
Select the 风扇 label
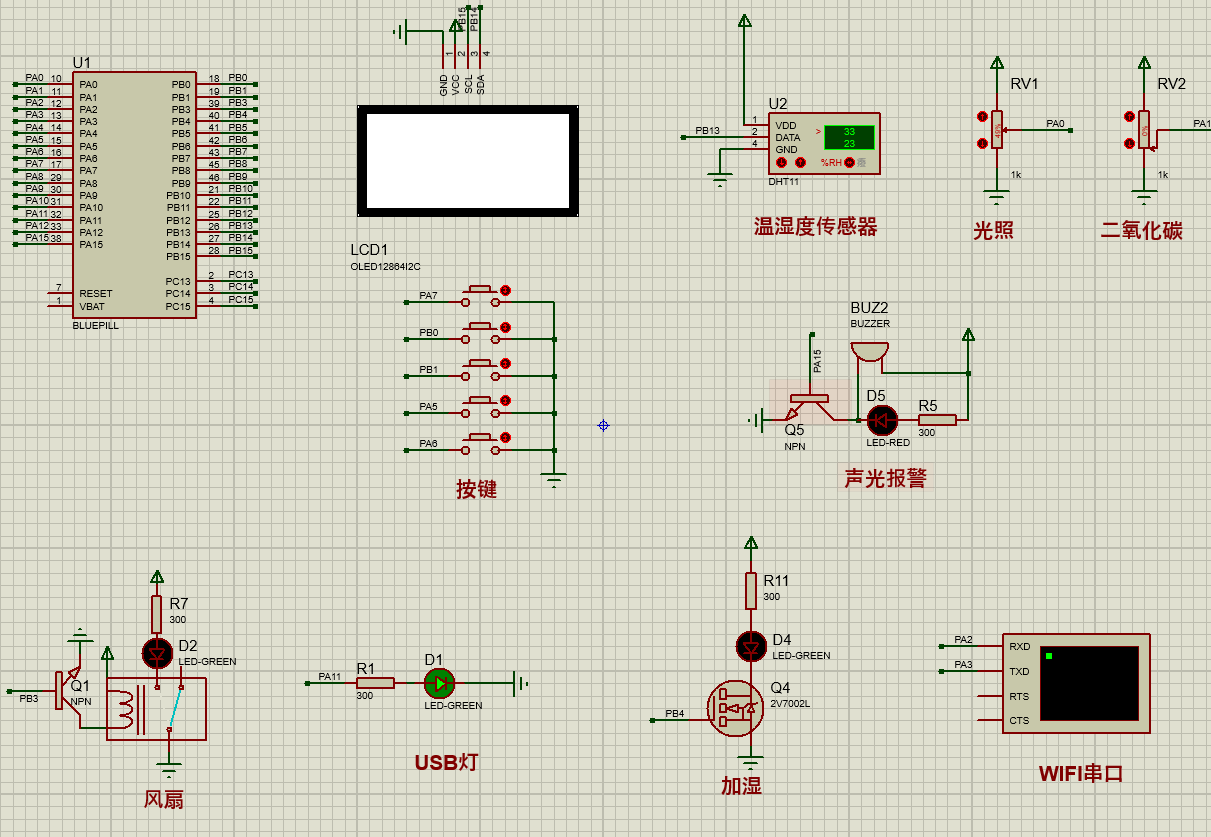point(164,799)
